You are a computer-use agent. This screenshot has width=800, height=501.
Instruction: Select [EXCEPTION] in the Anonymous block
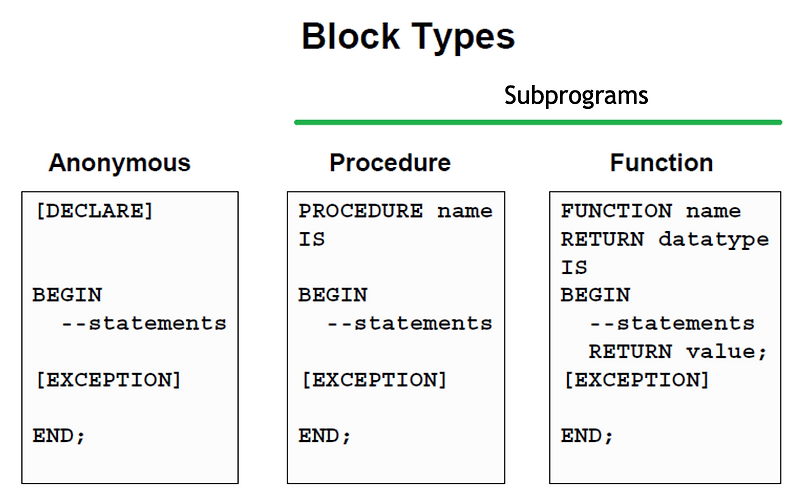[x=108, y=380]
